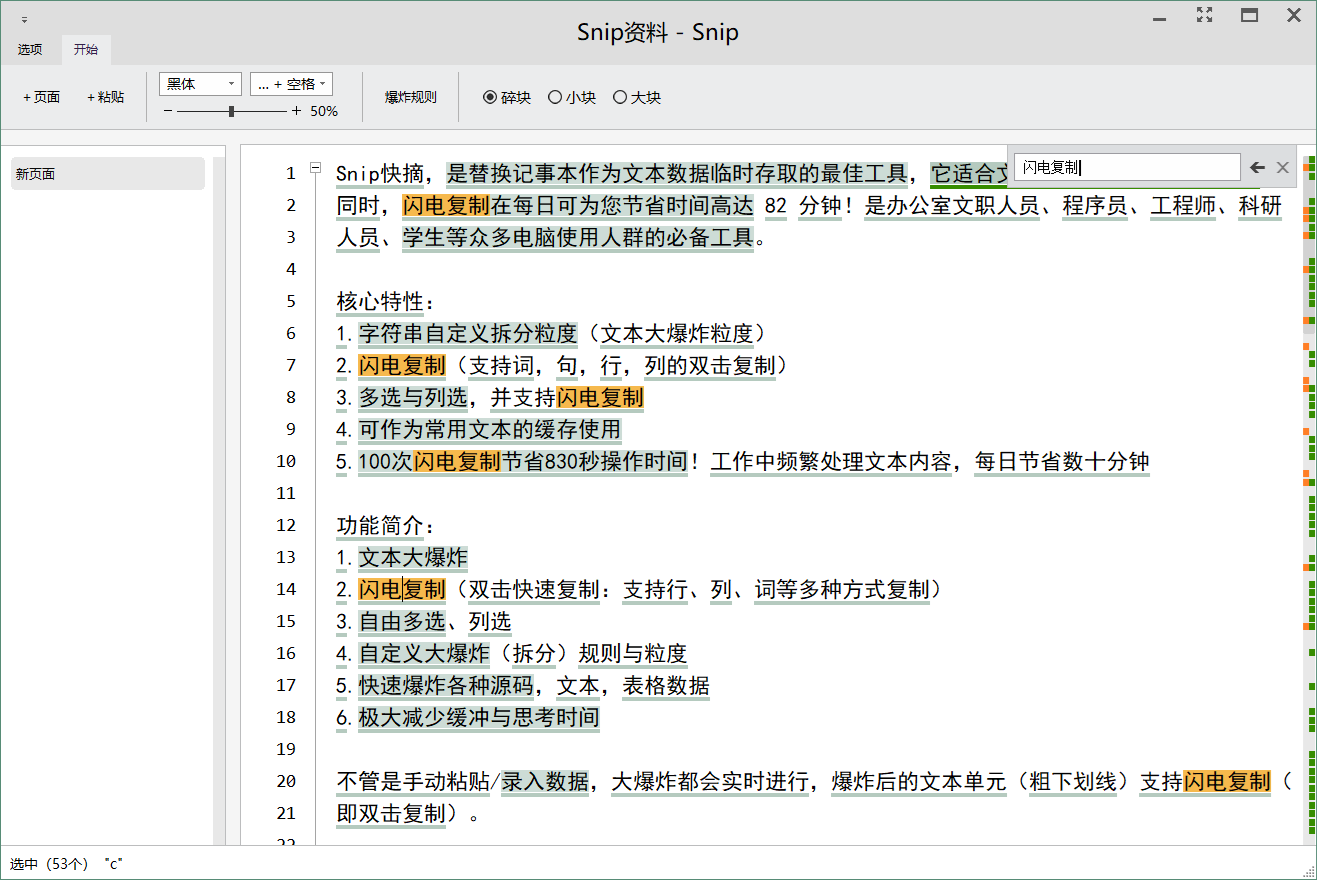Click the number 82 on line 2
Image resolution: width=1317 pixels, height=880 pixels.
[775, 206]
